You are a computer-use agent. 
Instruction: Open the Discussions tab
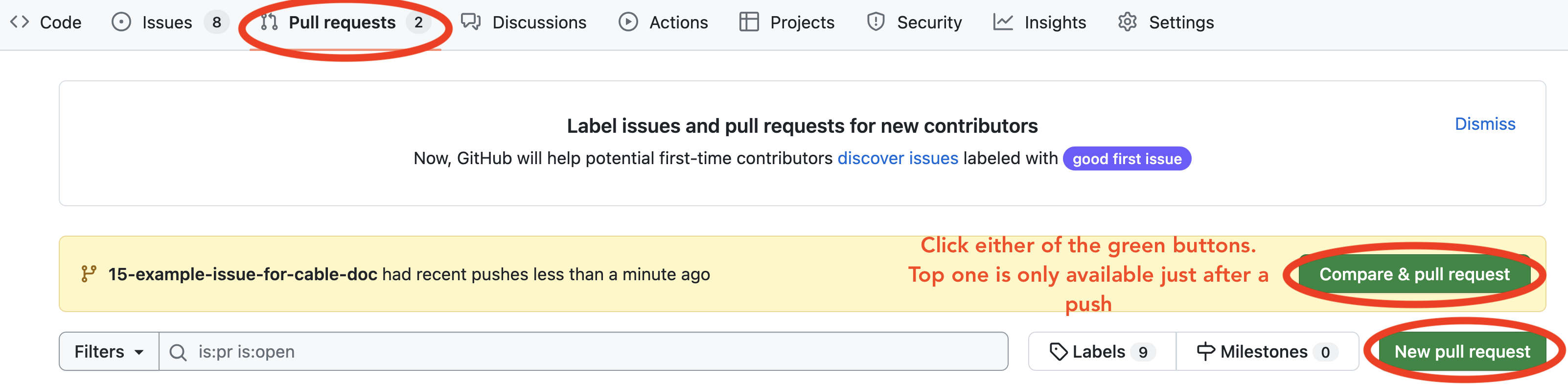(539, 23)
